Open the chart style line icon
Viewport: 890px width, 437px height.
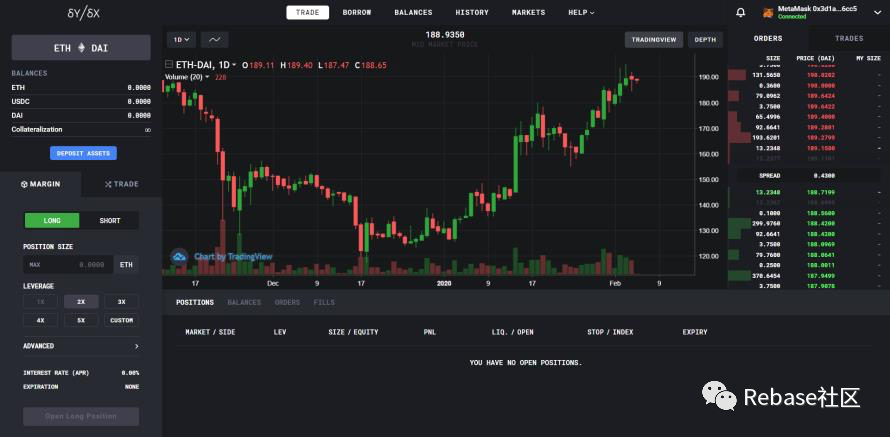click(x=215, y=40)
